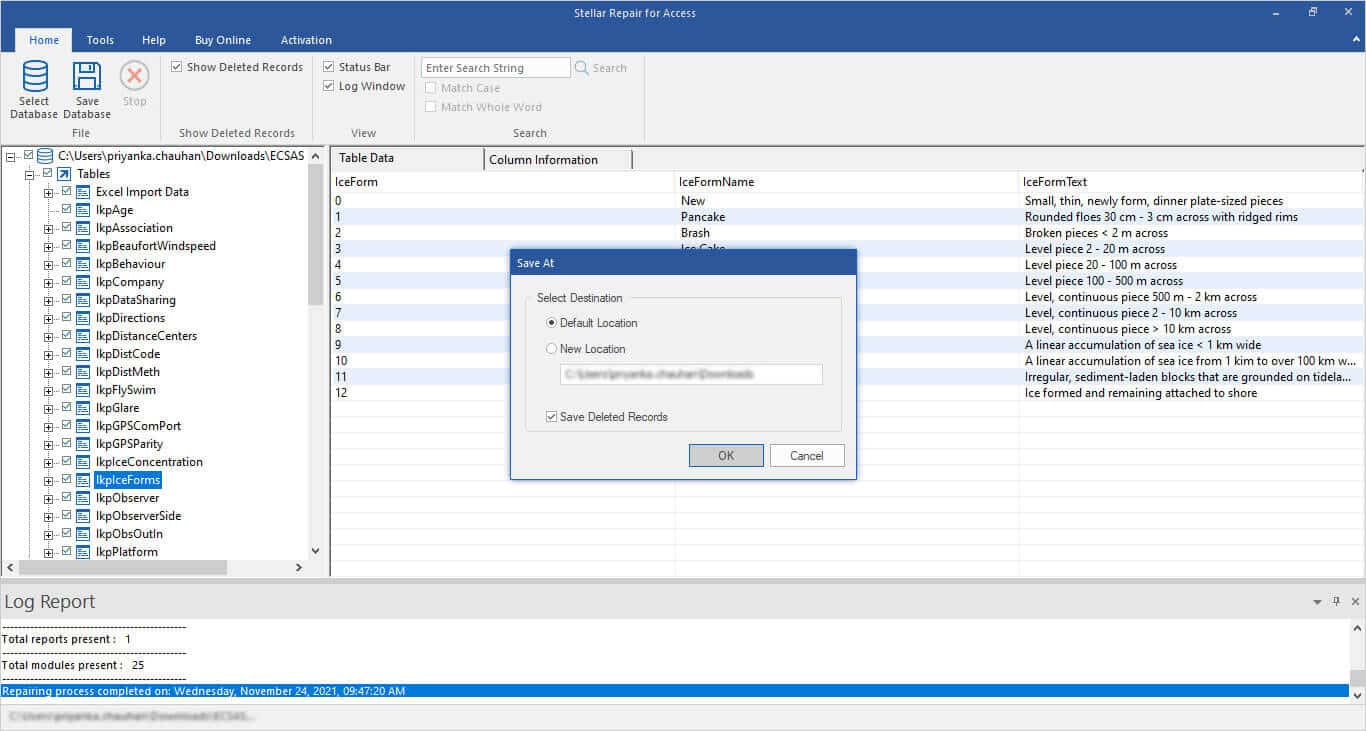
Task: Uncheck Save Deleted Records in dialog
Action: tap(552, 417)
